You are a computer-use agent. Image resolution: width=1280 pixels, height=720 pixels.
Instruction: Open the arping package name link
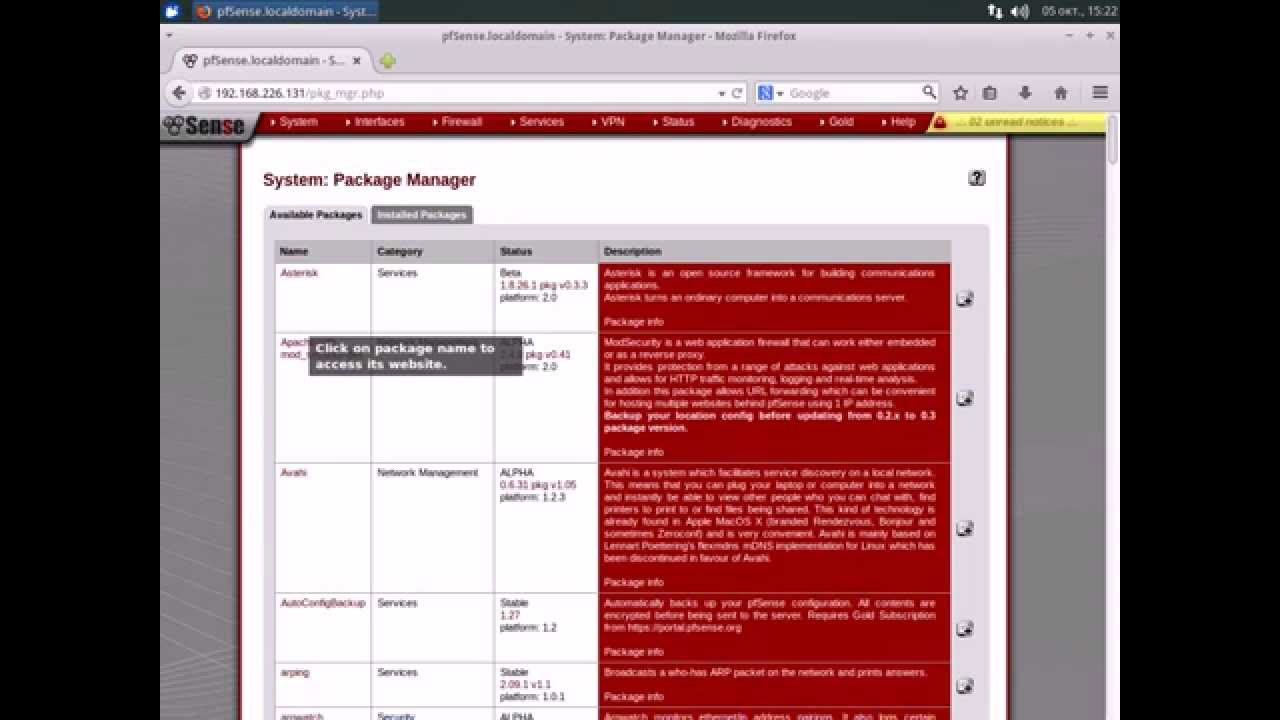click(295, 673)
